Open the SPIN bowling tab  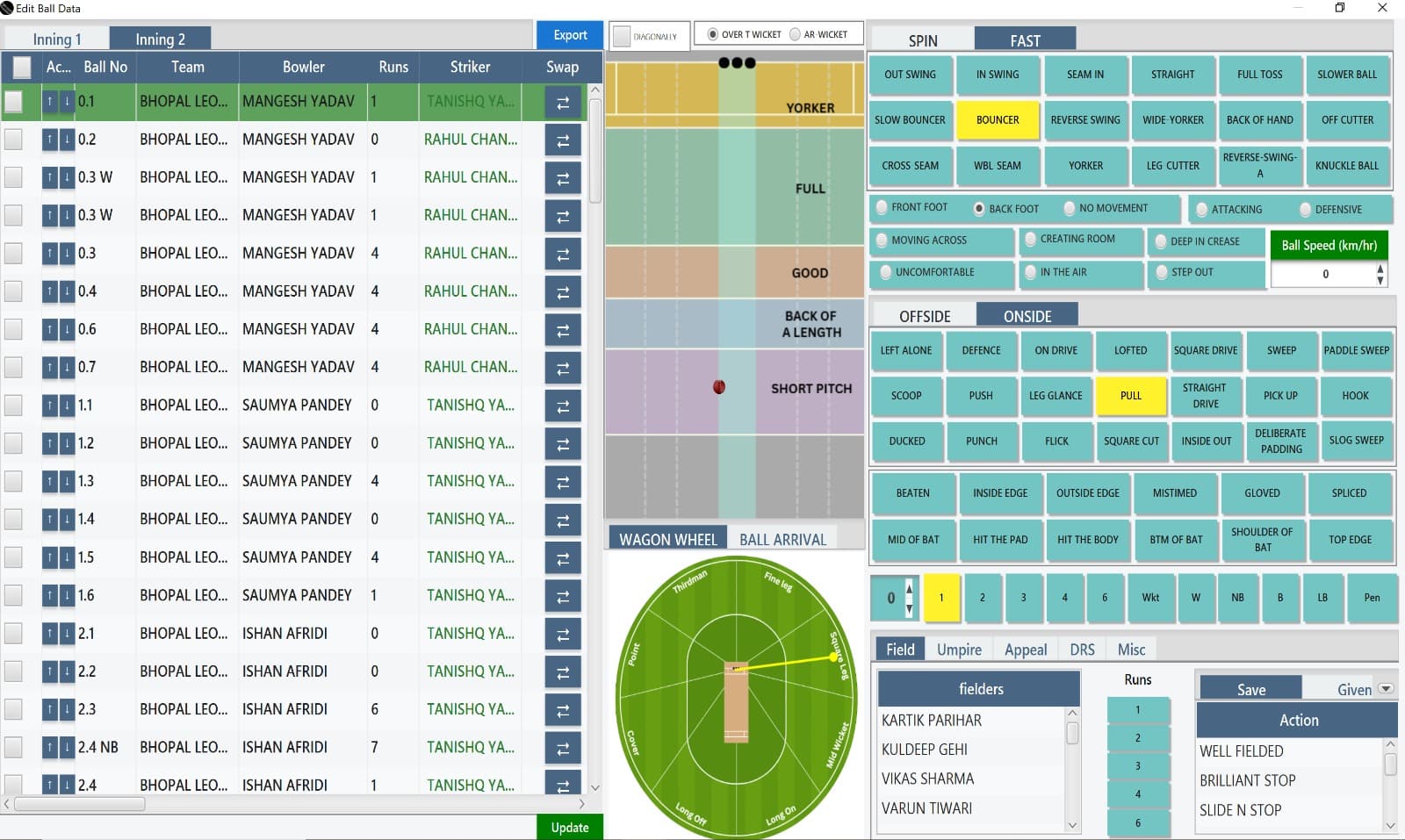pyautogui.click(x=923, y=40)
